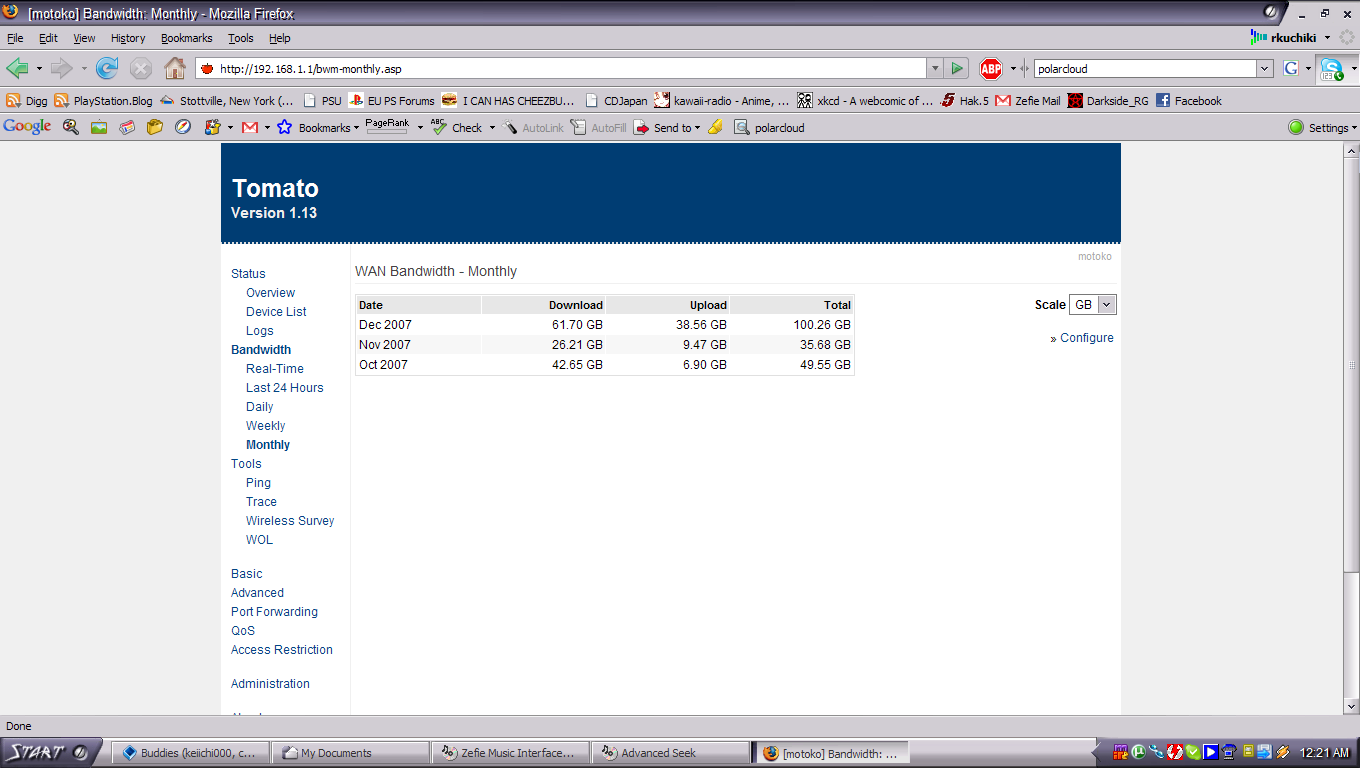Open the Port Forwarding section
This screenshot has width=1360, height=768.
[x=274, y=612]
